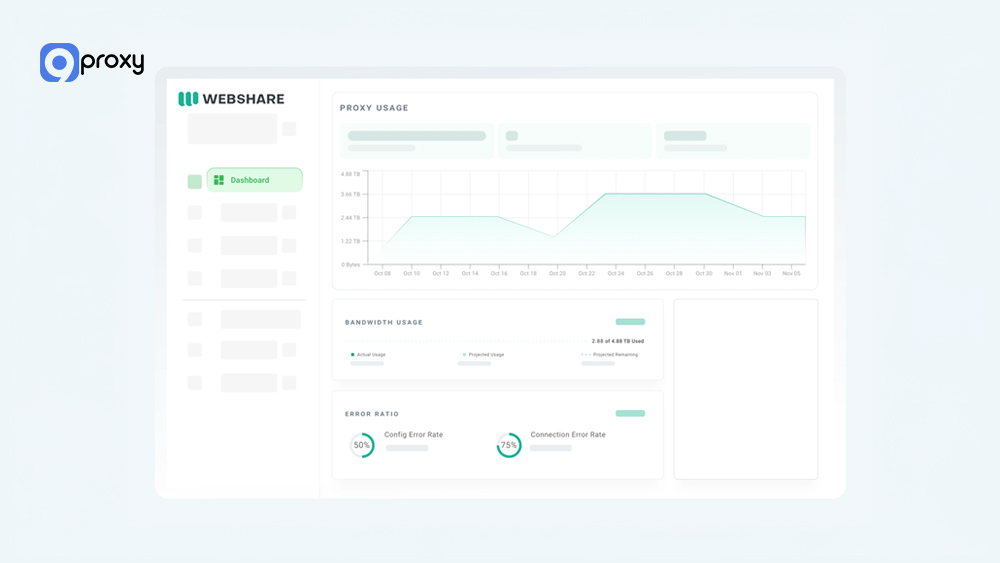The width and height of the screenshot is (1000, 563).
Task: Click the Proxy Usage heading
Action: [x=374, y=108]
